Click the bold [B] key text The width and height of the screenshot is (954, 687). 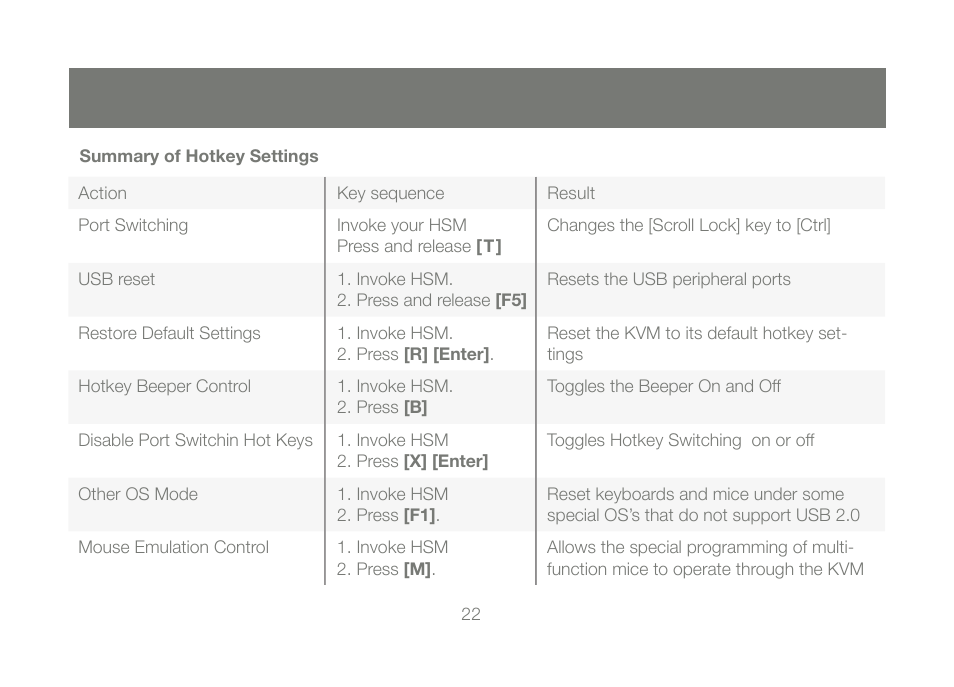416,408
